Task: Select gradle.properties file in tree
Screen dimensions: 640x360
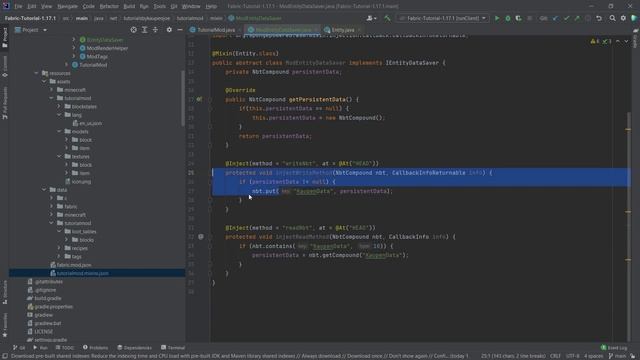Action: 50,307
